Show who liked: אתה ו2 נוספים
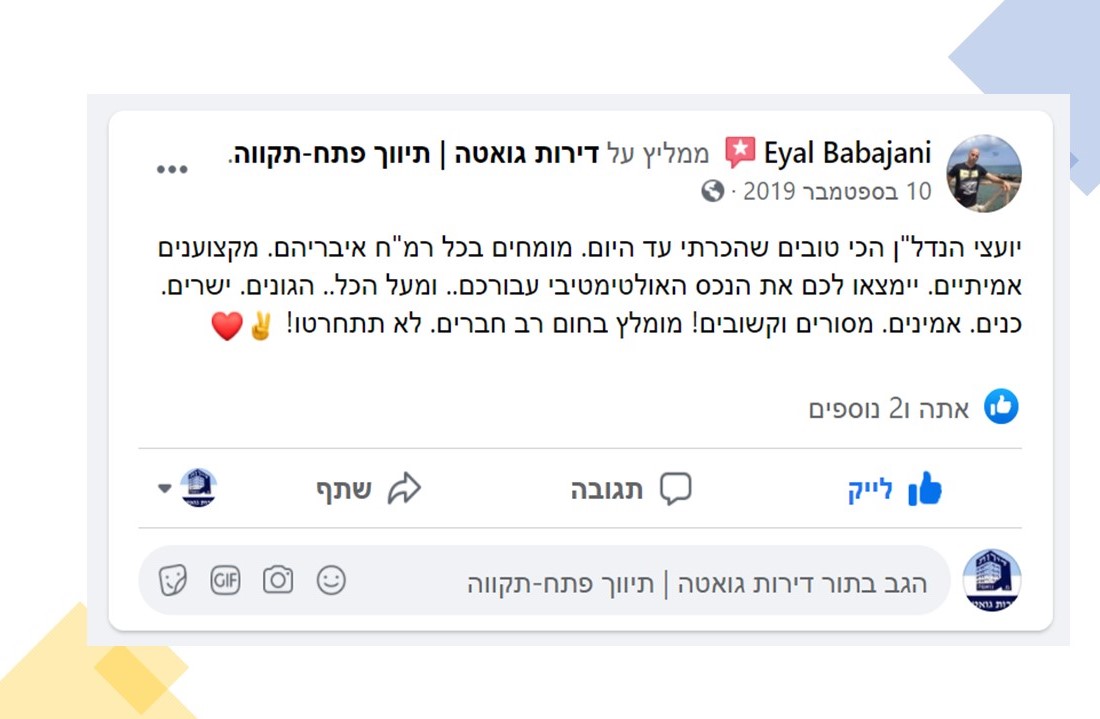This screenshot has height=719, width=1100. point(889,408)
